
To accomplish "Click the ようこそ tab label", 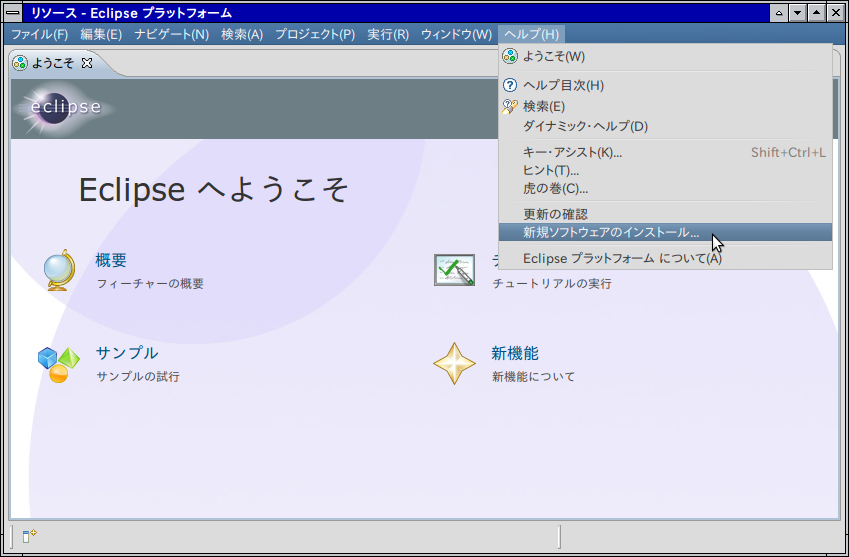I will click(x=53, y=63).
